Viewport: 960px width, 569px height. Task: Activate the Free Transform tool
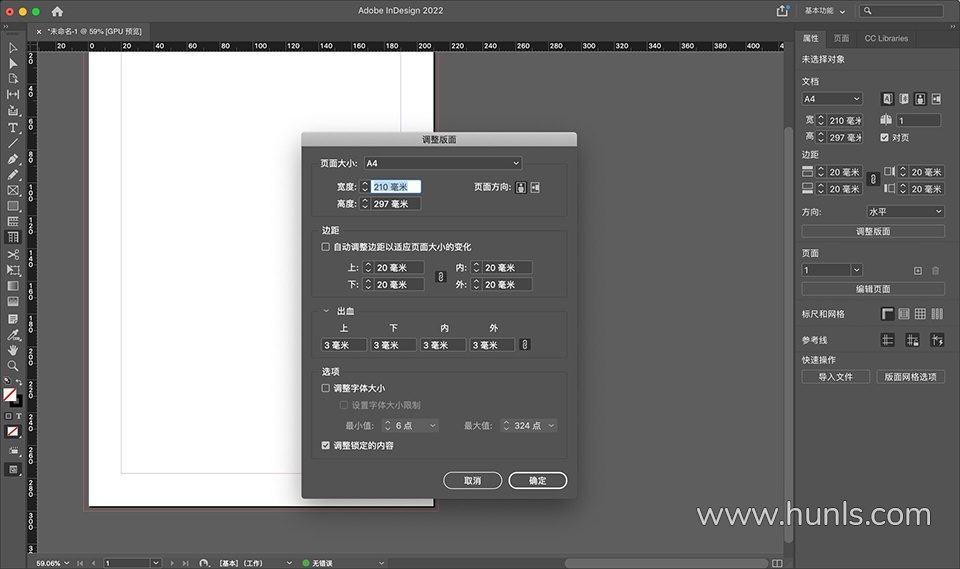point(13,270)
